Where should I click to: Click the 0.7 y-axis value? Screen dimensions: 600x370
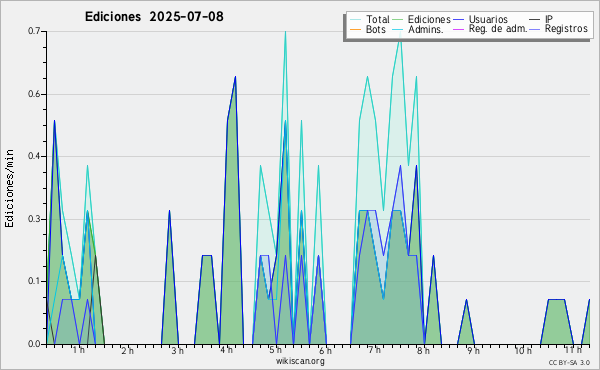[x=34, y=31]
